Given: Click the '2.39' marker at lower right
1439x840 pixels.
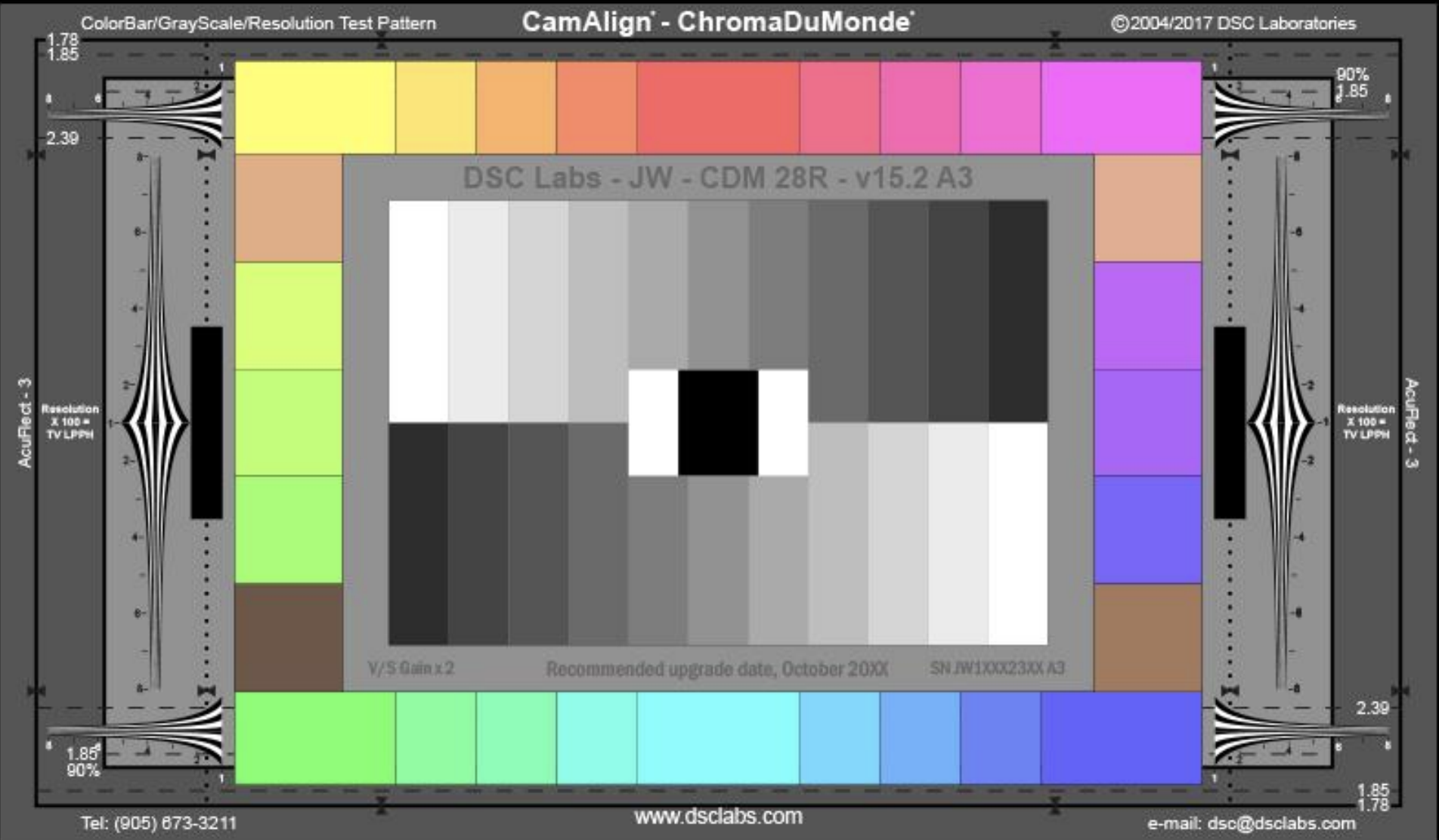Looking at the screenshot, I should tap(1372, 708).
